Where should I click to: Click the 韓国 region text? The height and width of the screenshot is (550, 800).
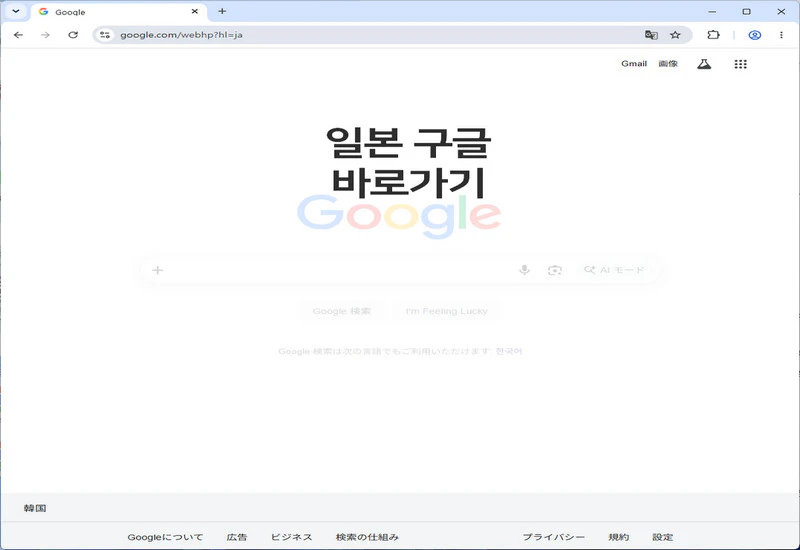(x=35, y=508)
